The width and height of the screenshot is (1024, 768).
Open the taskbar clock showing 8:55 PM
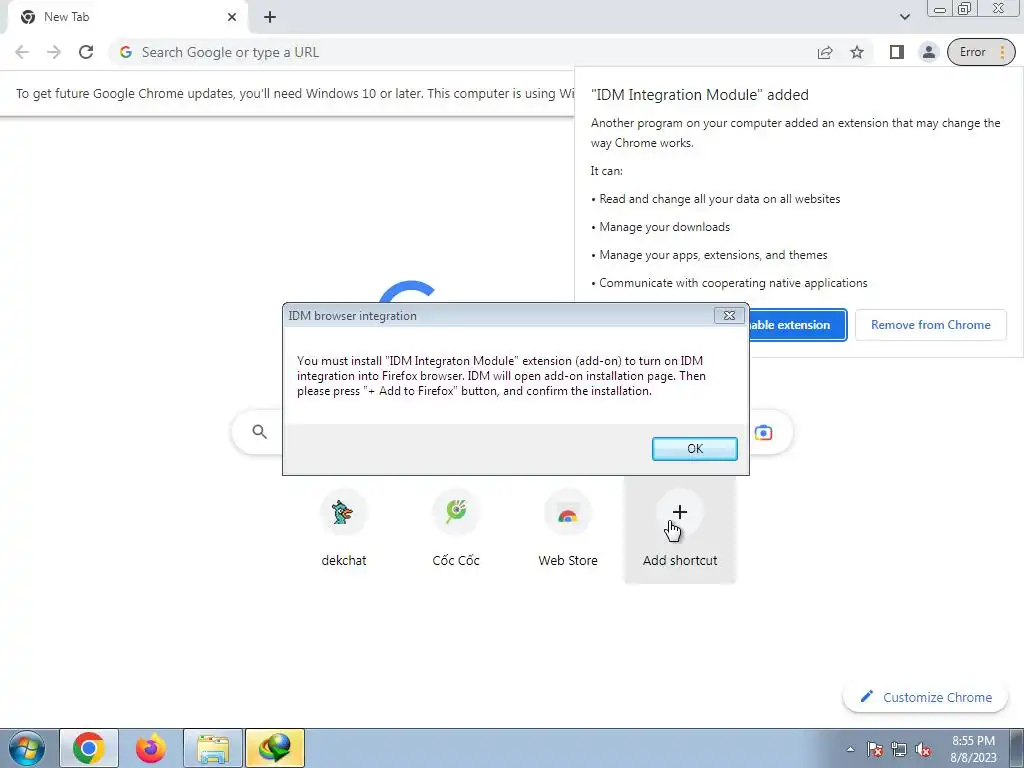pyautogui.click(x=973, y=749)
